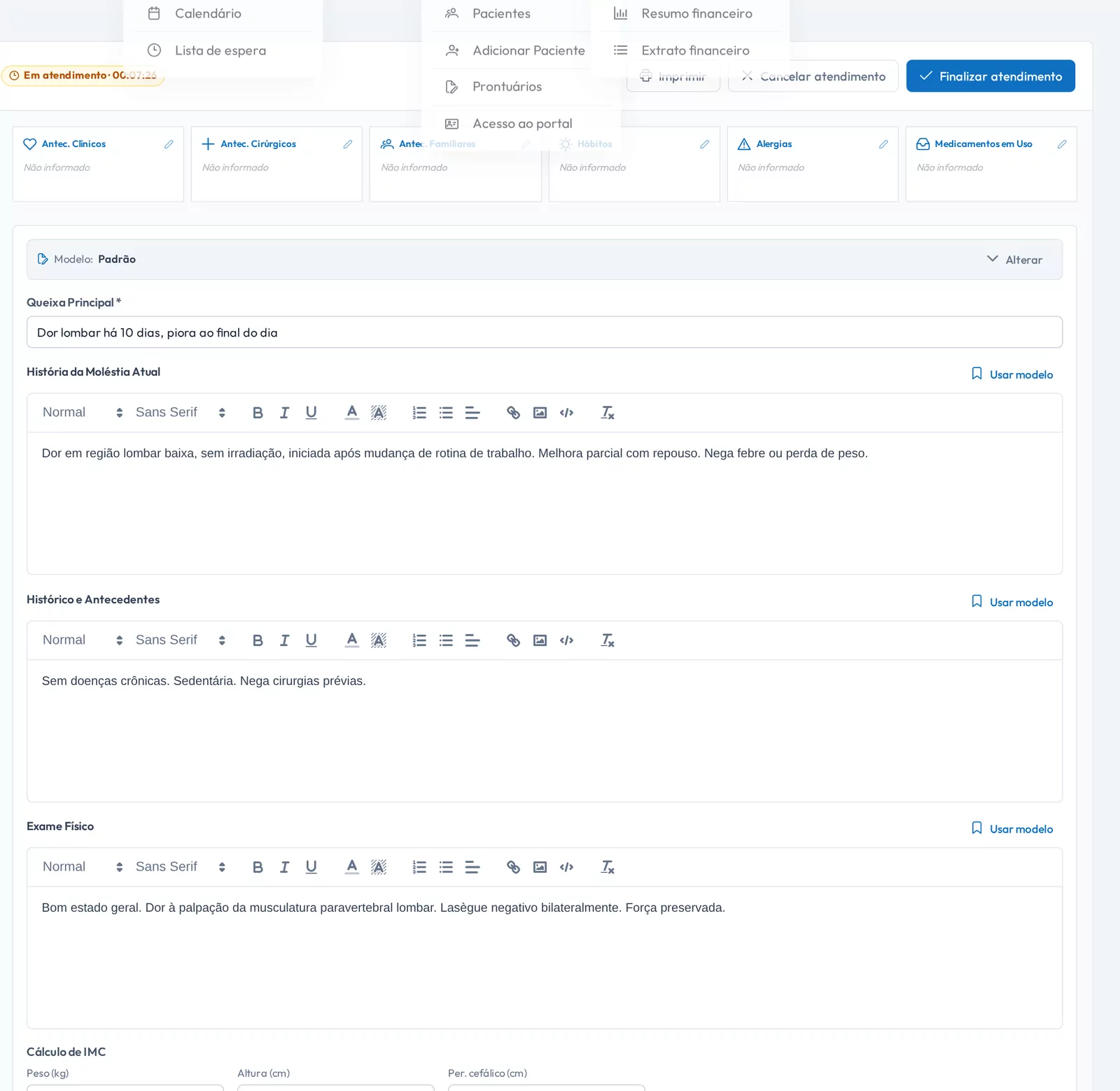Insert image in Histórico e Antecedentes editor

[x=540, y=640]
